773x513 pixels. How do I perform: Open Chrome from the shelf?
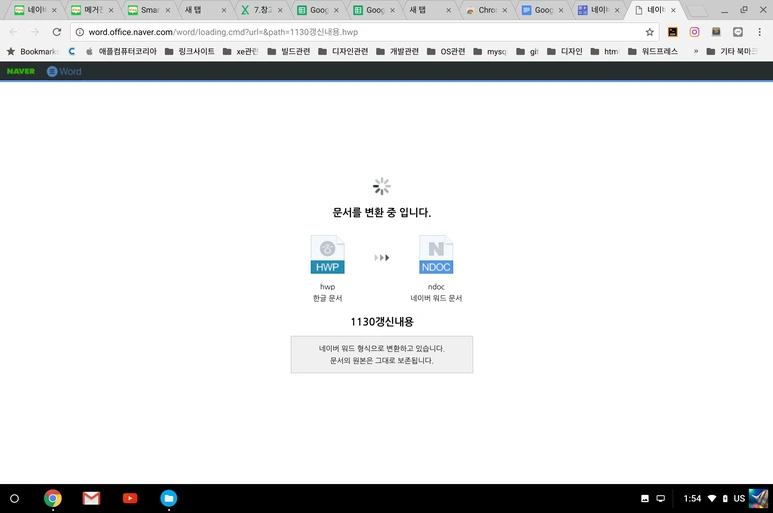(x=53, y=498)
